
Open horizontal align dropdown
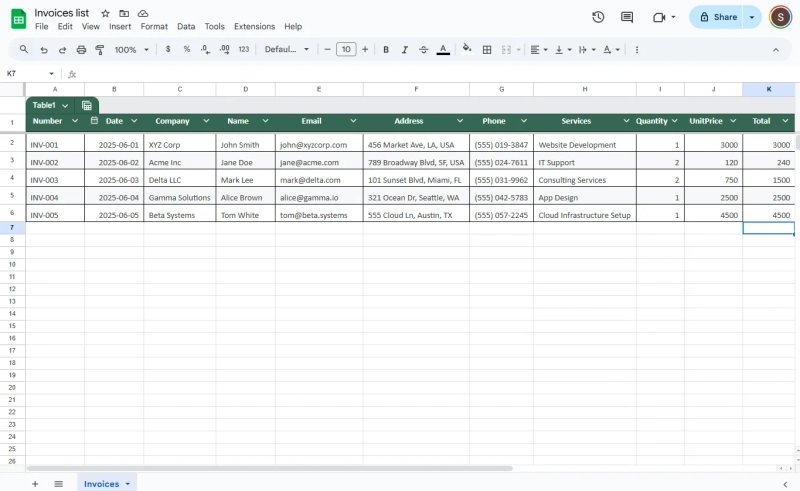(x=538, y=50)
